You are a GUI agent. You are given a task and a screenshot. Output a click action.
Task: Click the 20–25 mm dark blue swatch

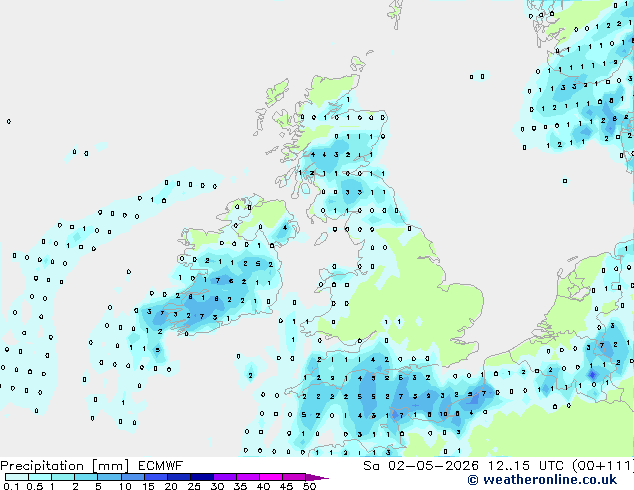[178, 477]
